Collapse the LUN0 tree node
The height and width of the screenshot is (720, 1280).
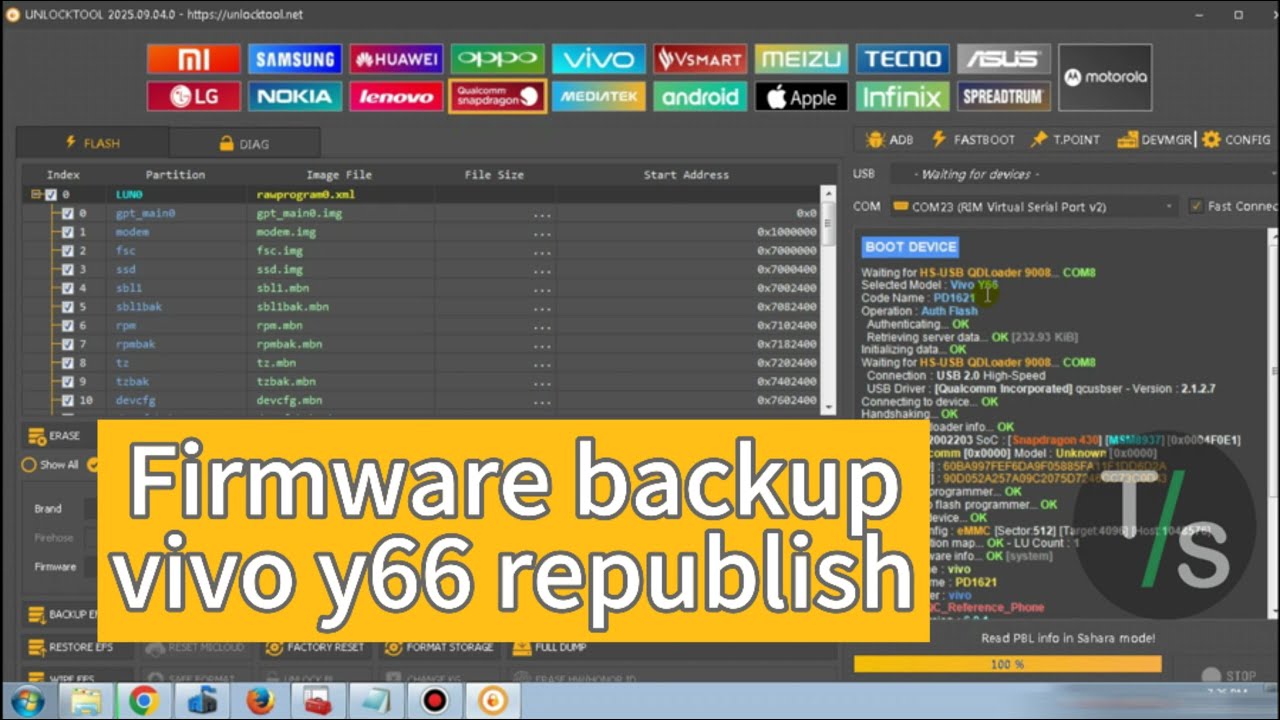36,195
